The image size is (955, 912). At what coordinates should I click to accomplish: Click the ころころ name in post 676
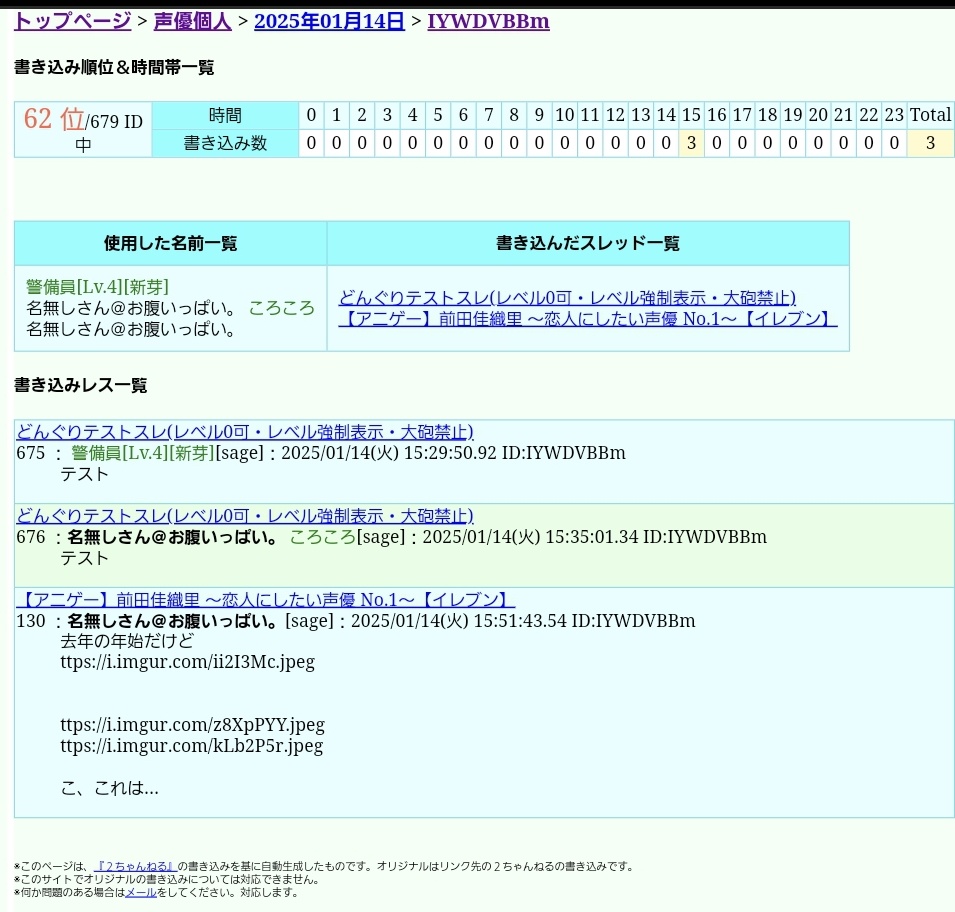(x=323, y=537)
